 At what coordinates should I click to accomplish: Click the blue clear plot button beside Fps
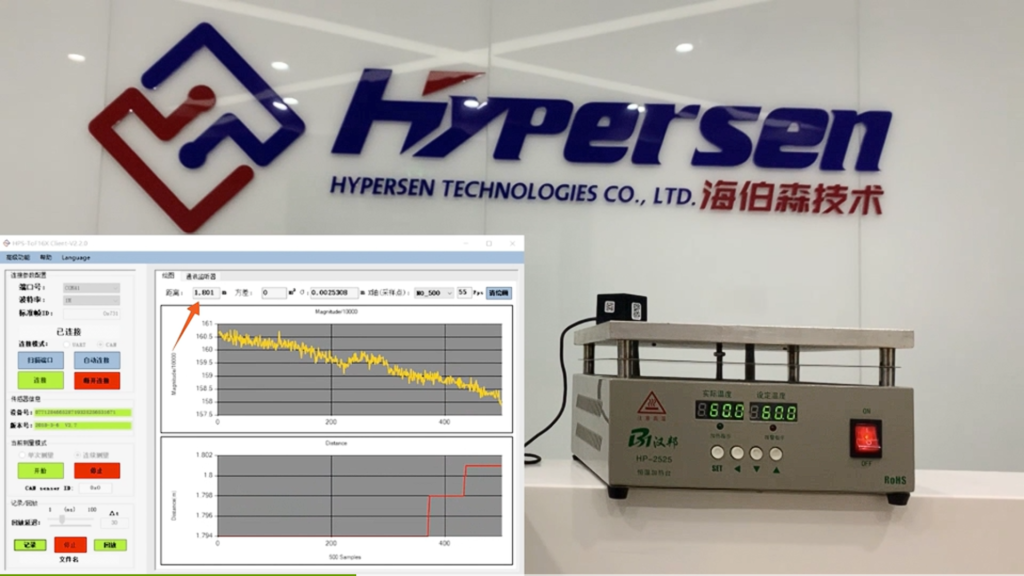[x=499, y=293]
